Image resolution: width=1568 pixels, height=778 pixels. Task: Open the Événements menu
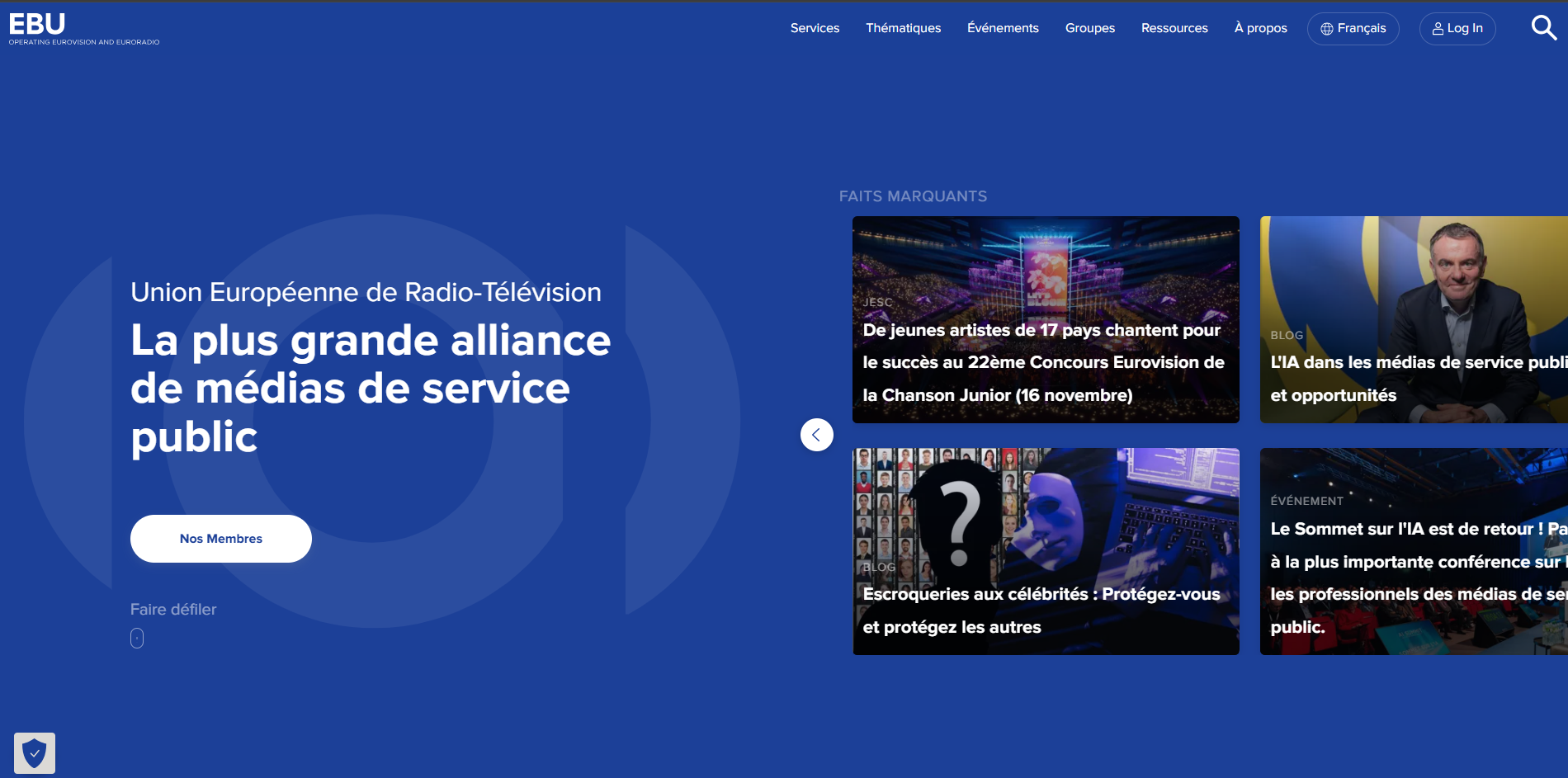1003,28
